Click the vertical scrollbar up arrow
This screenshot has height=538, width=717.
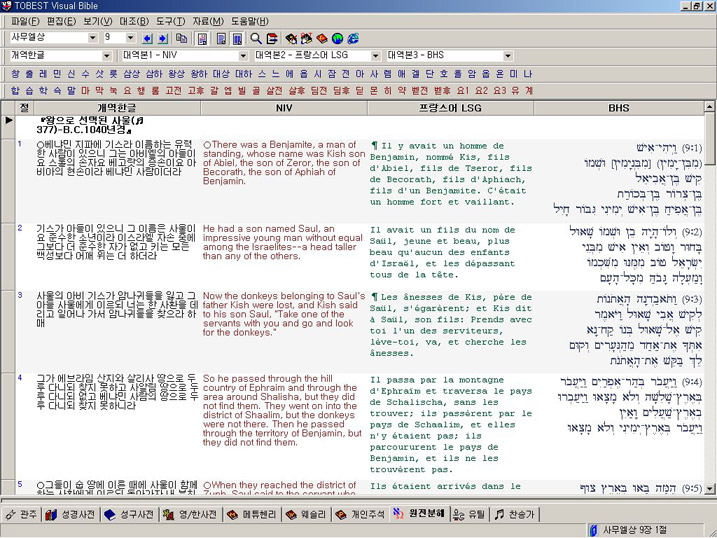[709, 107]
